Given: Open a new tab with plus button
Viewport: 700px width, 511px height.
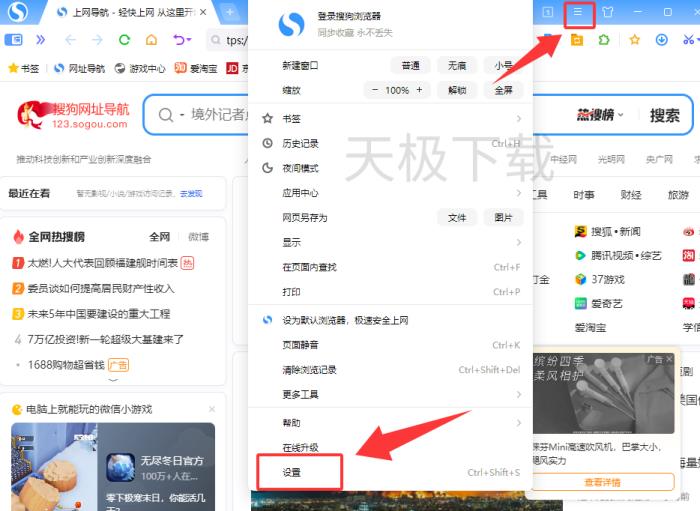Looking at the screenshot, I should [x=230, y=13].
